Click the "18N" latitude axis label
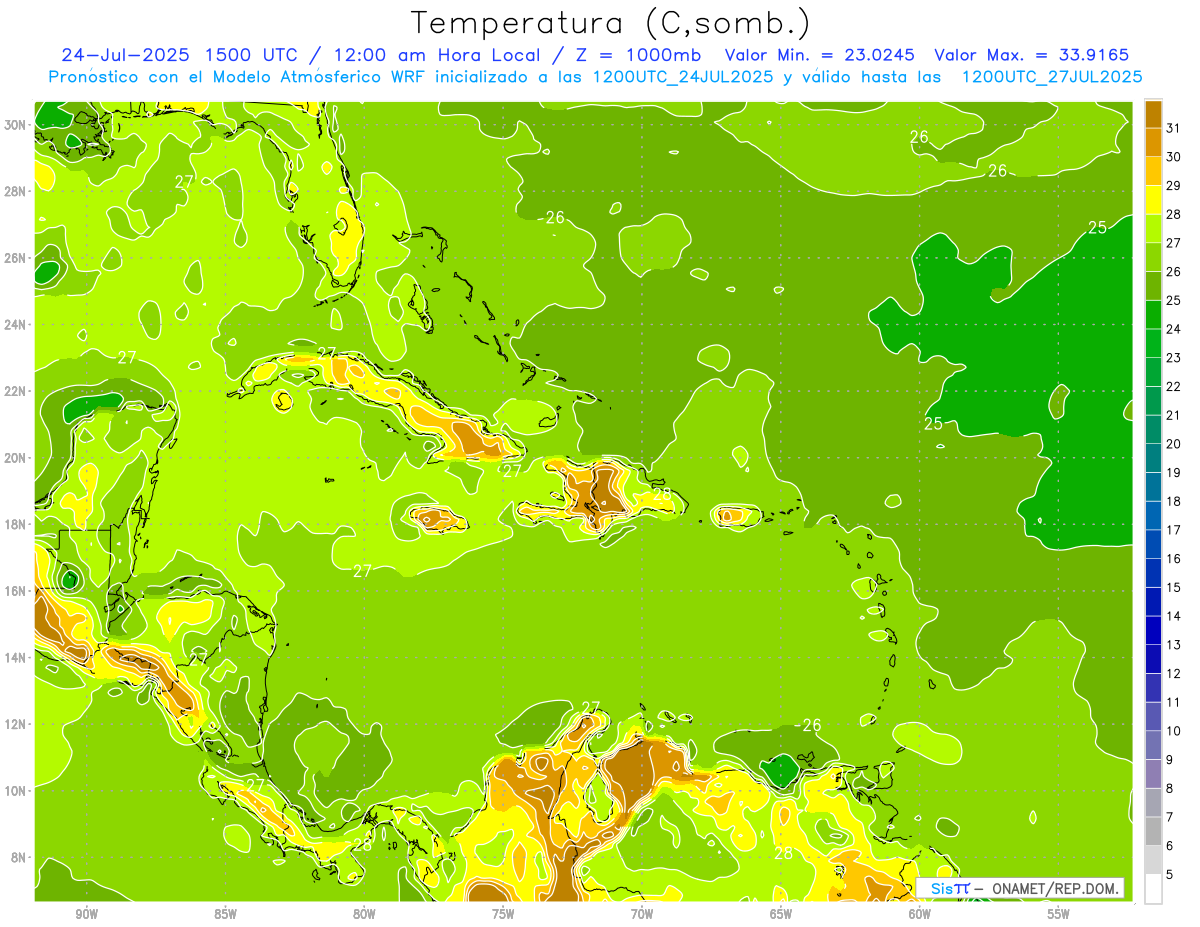 [x=15, y=524]
